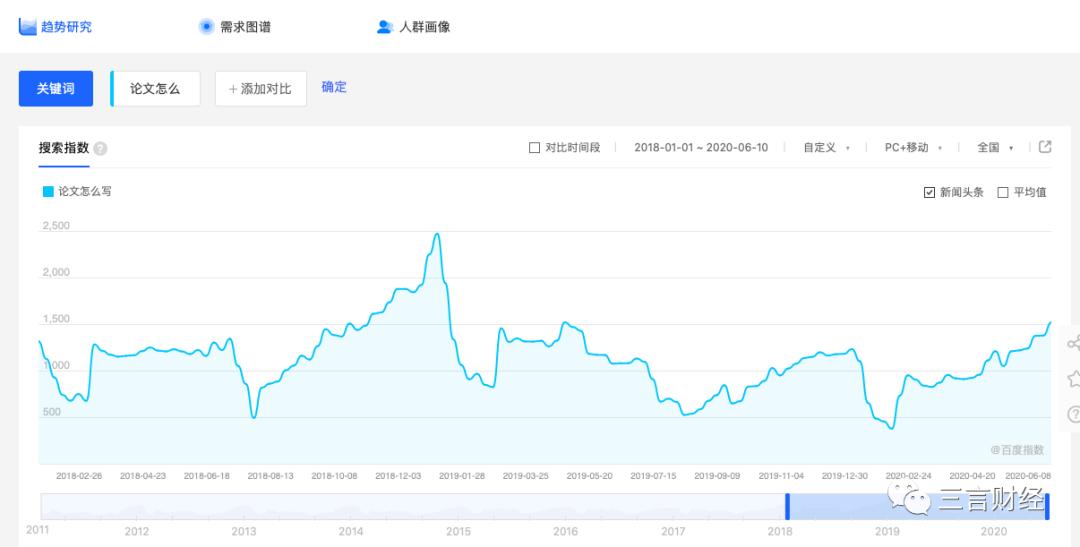
Task: Click the help question icon at right edge
Action: coord(1073,414)
